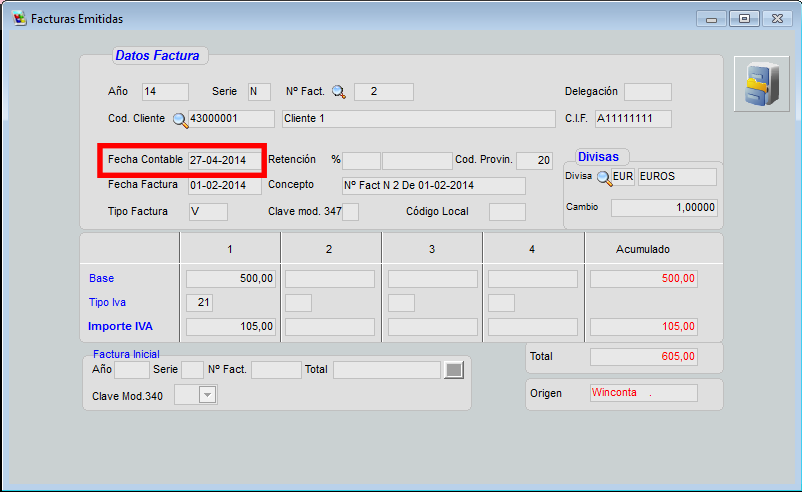802x492 pixels.
Task: Open client search magnifier beside Cod. Cliente
Action: (180, 120)
